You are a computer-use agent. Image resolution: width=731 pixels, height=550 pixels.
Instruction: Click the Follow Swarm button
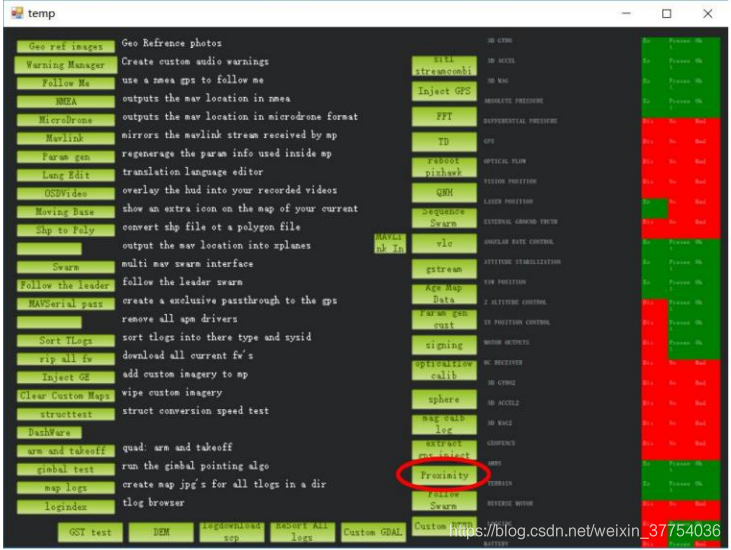(x=444, y=501)
